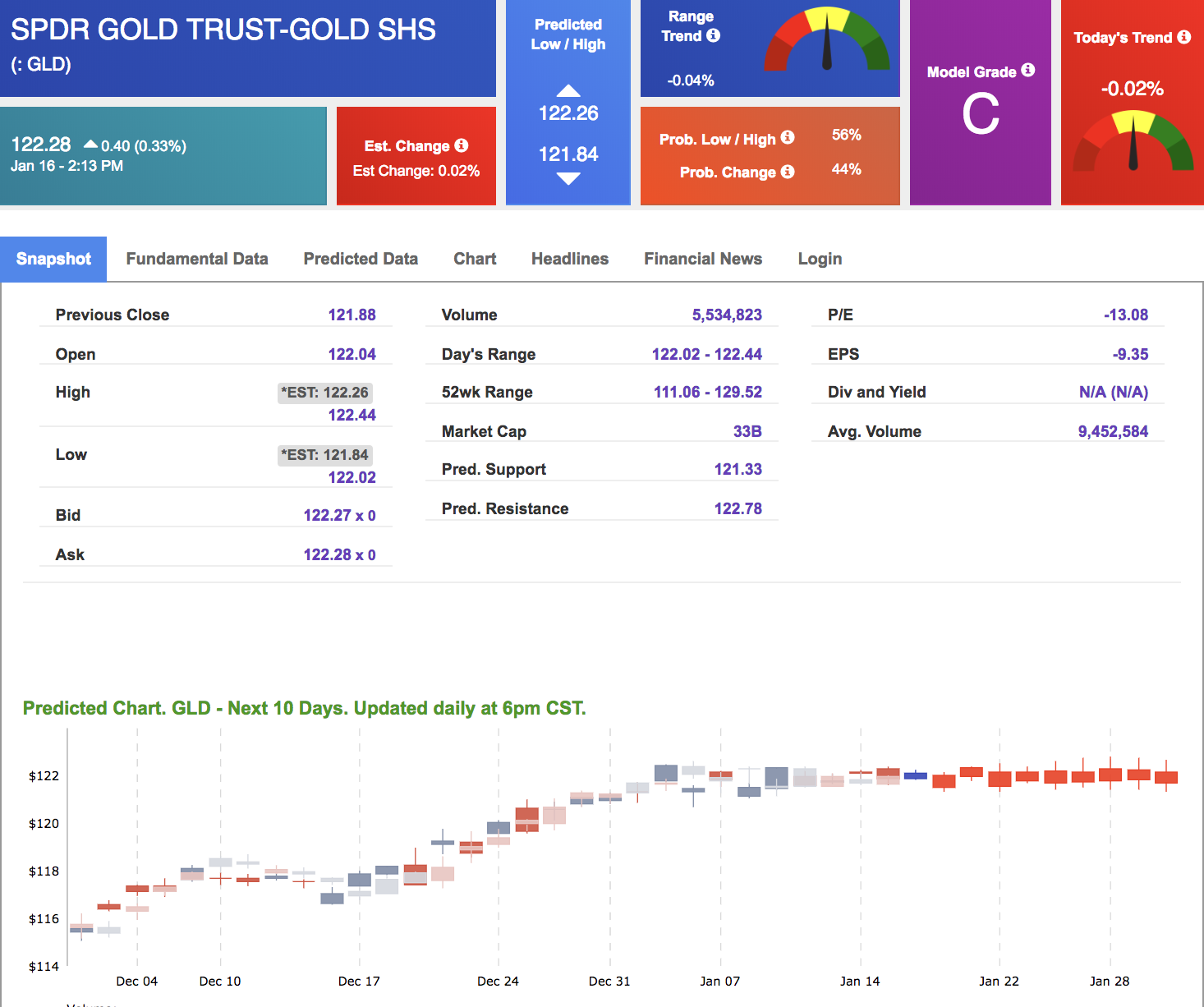Click the Div and Yield value N/A

pos(1113,392)
